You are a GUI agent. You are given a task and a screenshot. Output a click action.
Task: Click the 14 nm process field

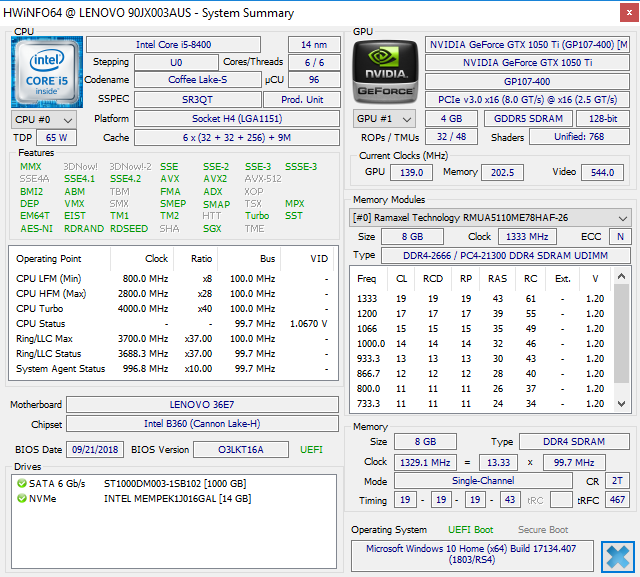coord(314,44)
